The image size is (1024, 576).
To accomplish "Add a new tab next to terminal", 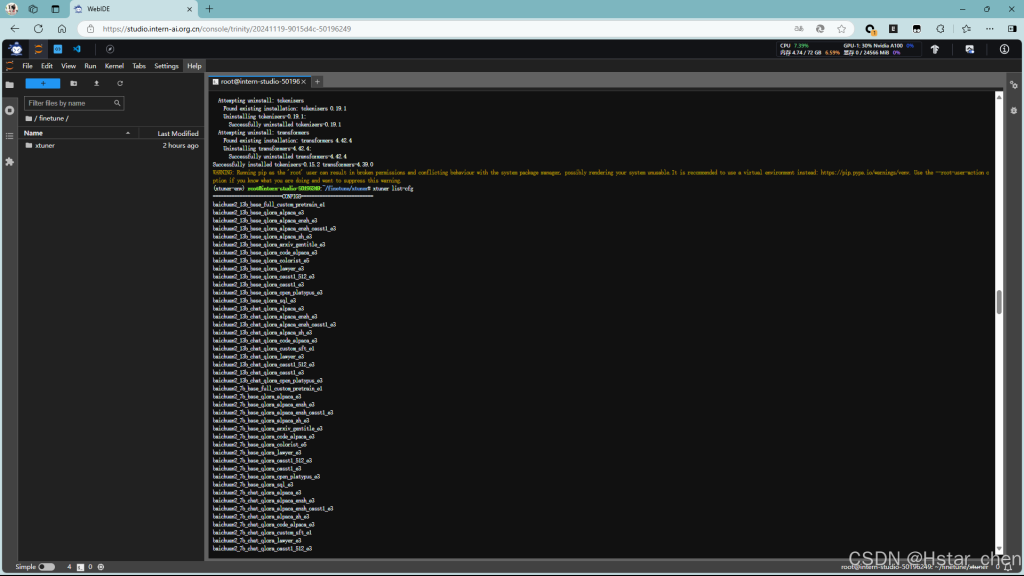I will click(317, 82).
